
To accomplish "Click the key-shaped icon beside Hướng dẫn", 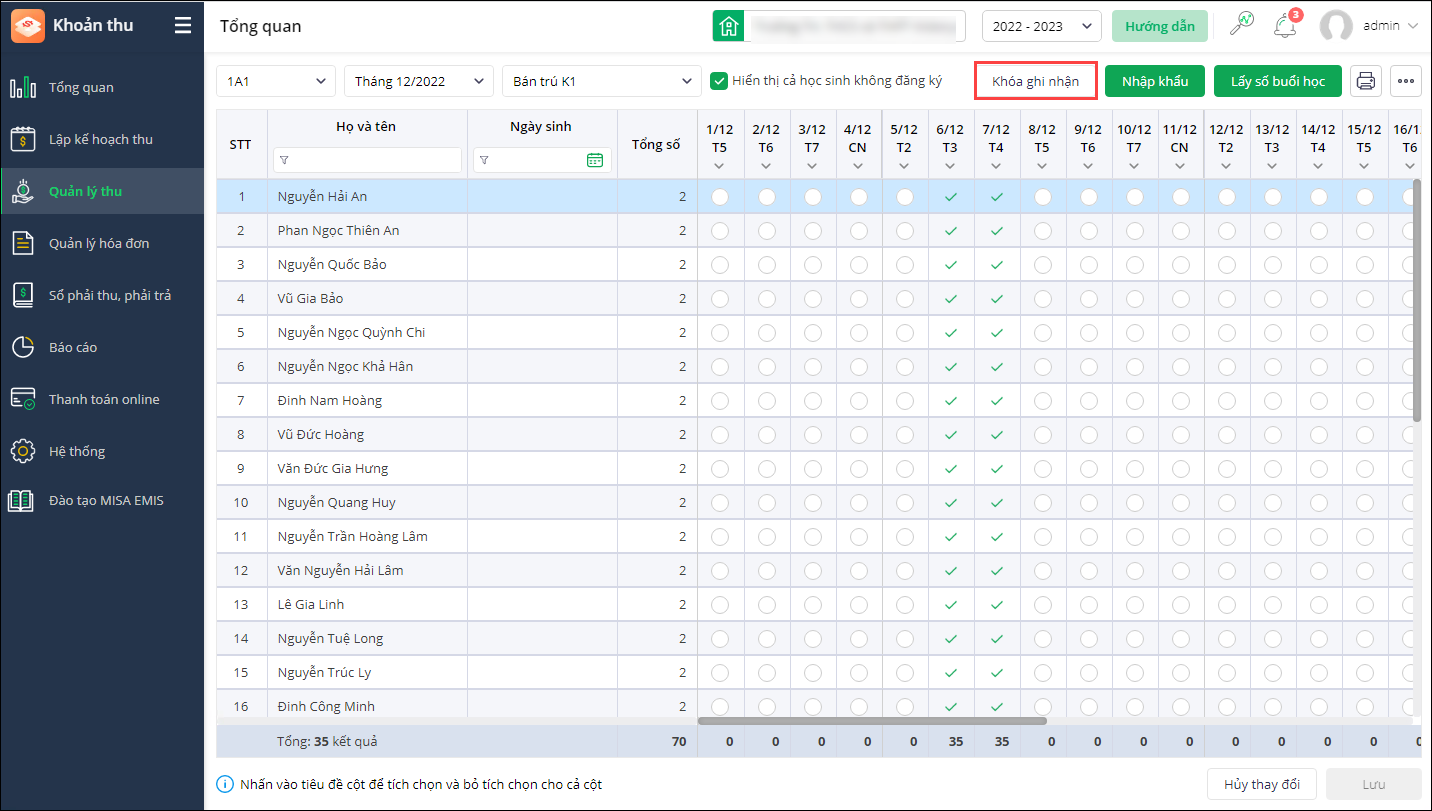I will click(1241, 26).
